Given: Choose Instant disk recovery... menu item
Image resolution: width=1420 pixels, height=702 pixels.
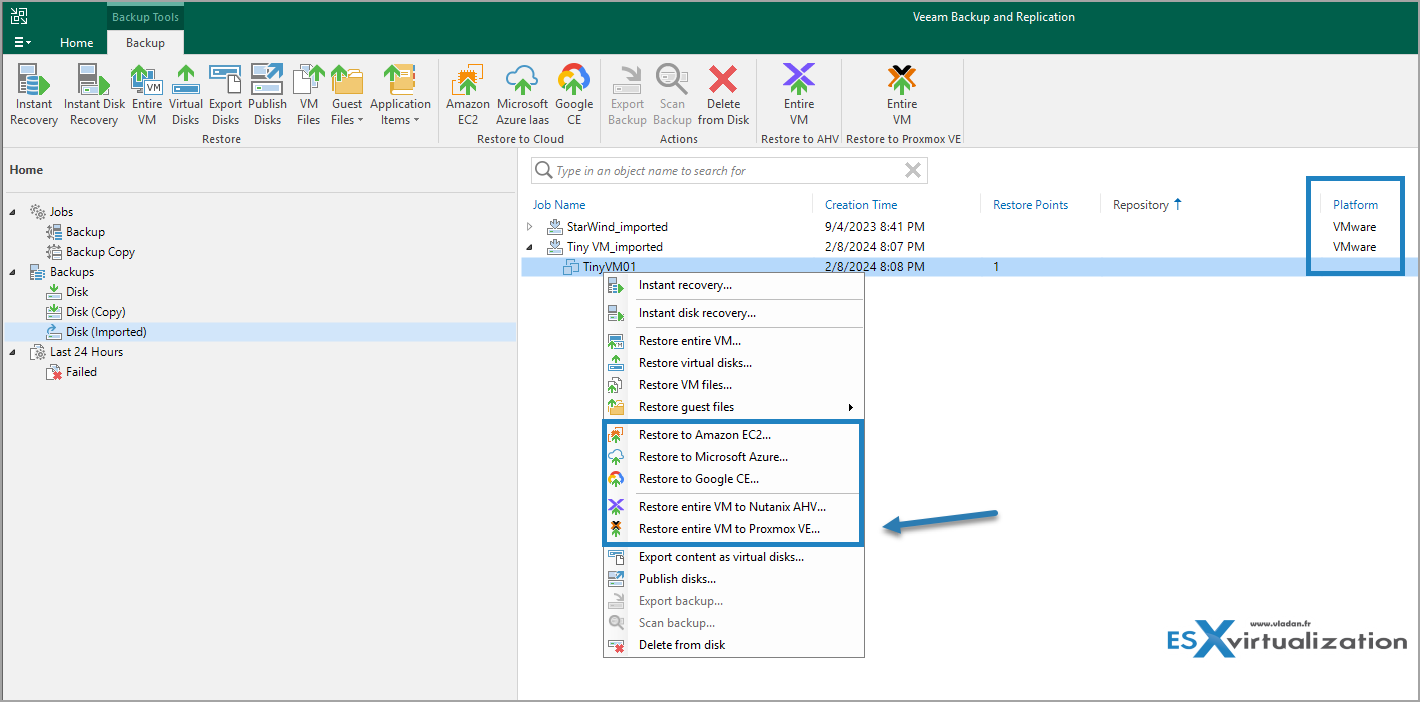Looking at the screenshot, I should pyautogui.click(x=734, y=313).
